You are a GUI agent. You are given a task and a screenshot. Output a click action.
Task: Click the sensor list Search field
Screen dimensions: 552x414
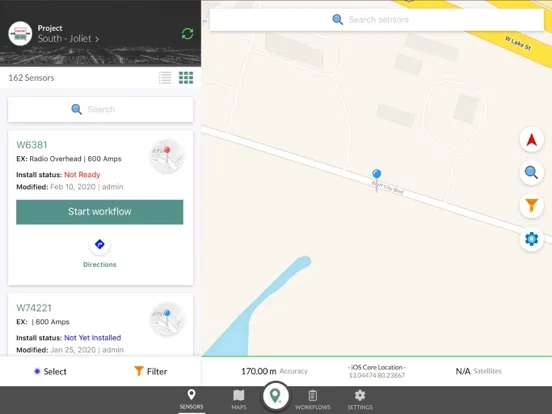(x=100, y=109)
